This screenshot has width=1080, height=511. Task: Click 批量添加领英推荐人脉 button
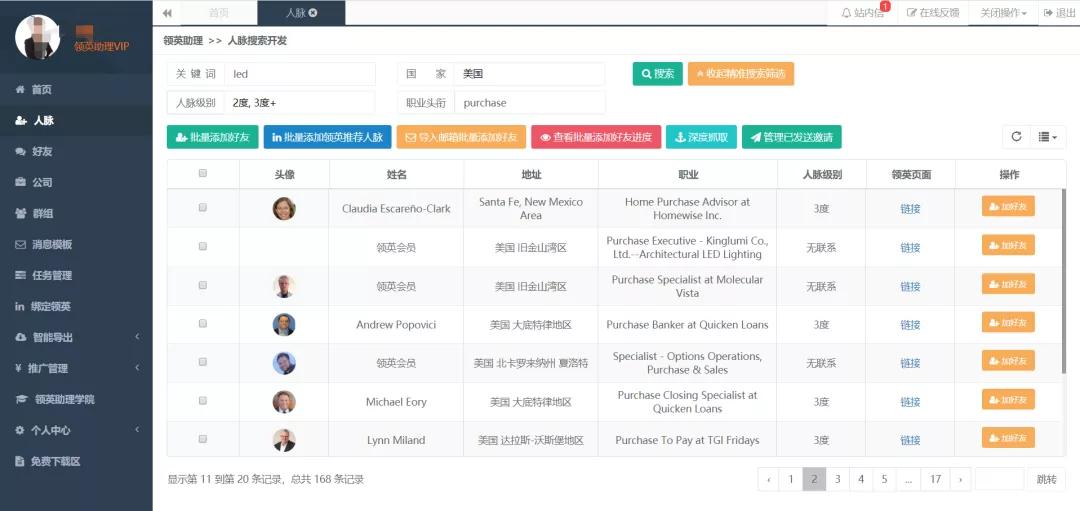click(x=327, y=137)
